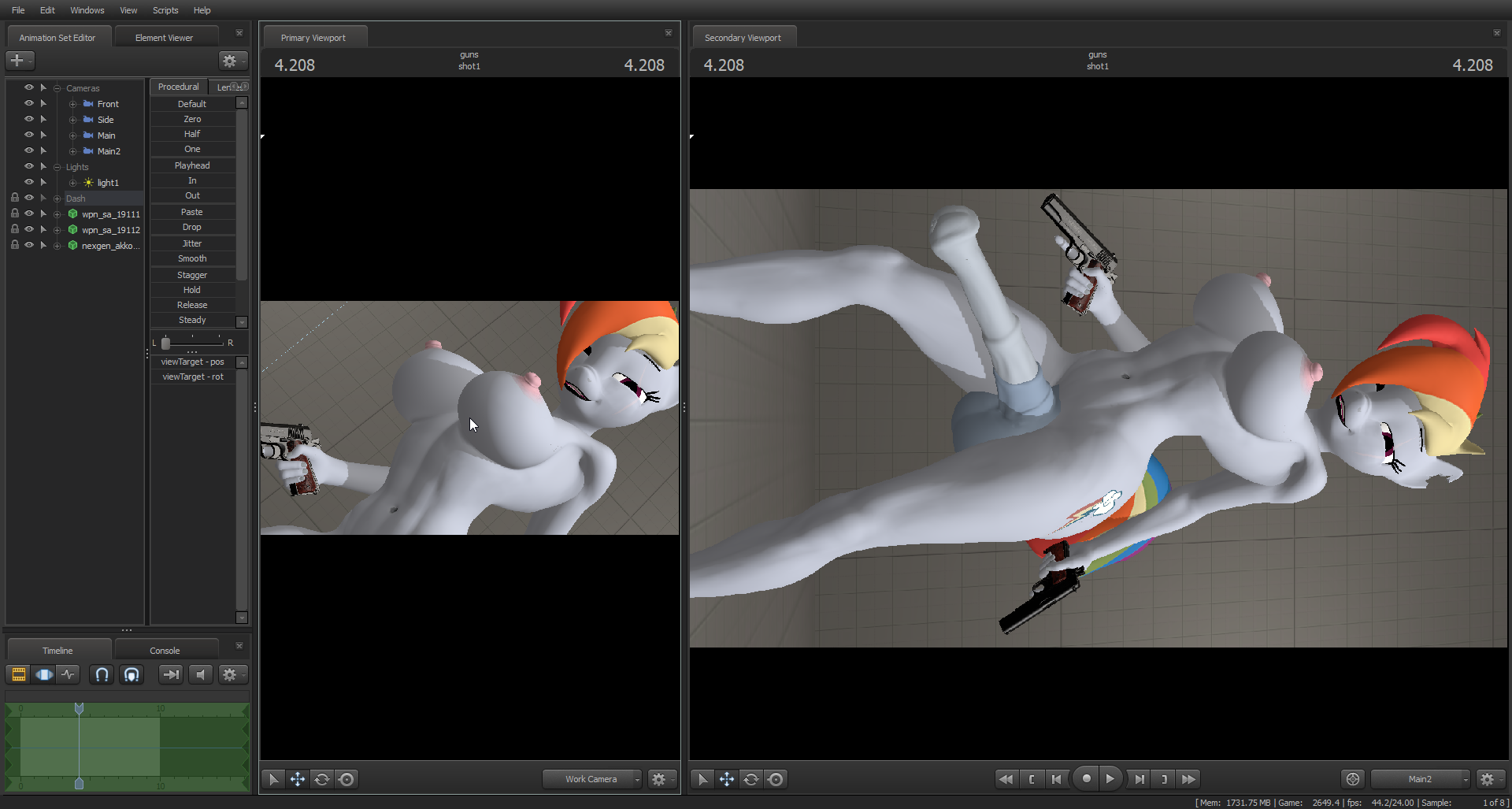1512x809 pixels.
Task: Expand the Side camera tree node
Action: [x=72, y=120]
